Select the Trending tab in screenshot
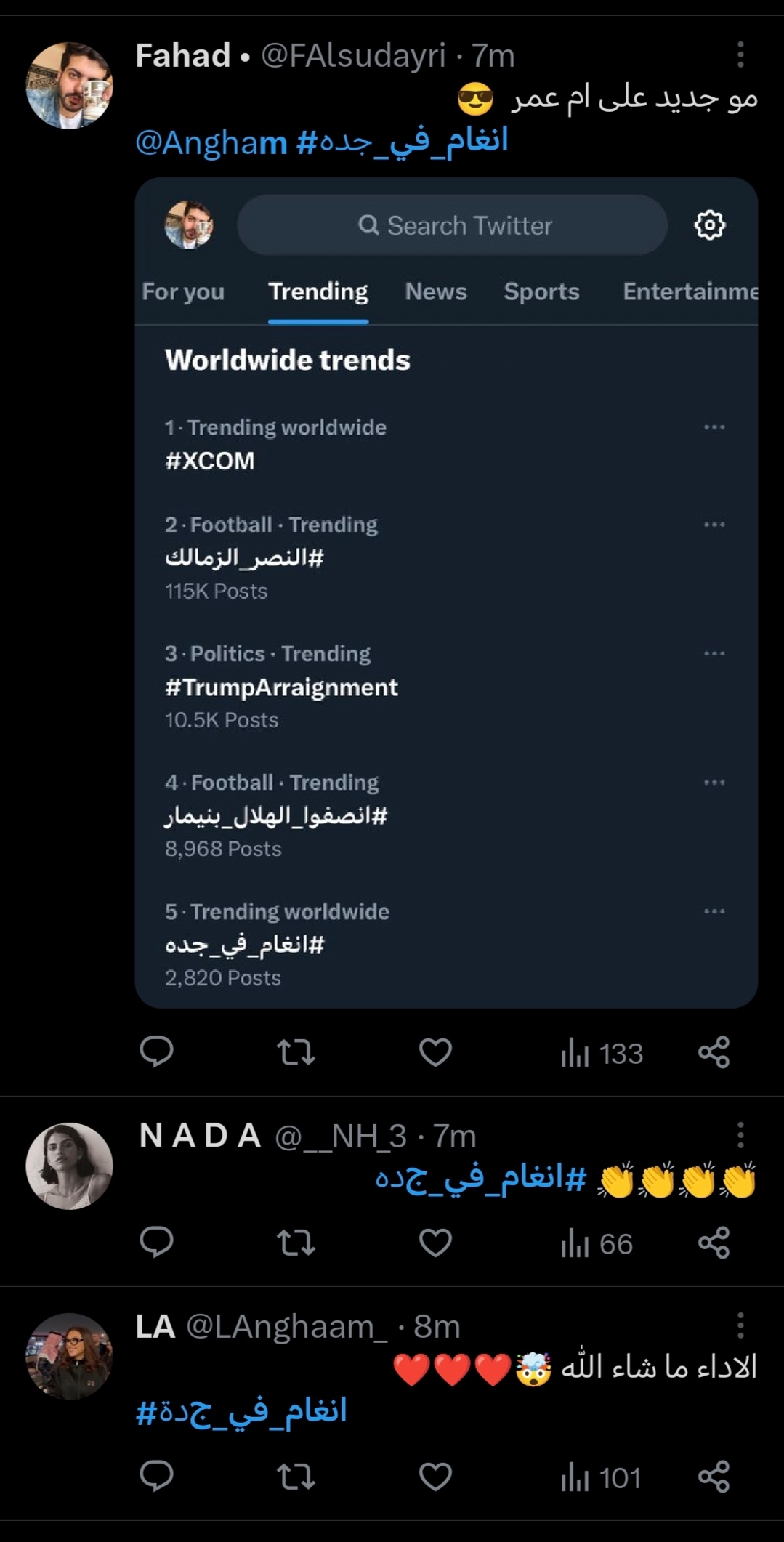The width and height of the screenshot is (784, 1542). pos(318,291)
